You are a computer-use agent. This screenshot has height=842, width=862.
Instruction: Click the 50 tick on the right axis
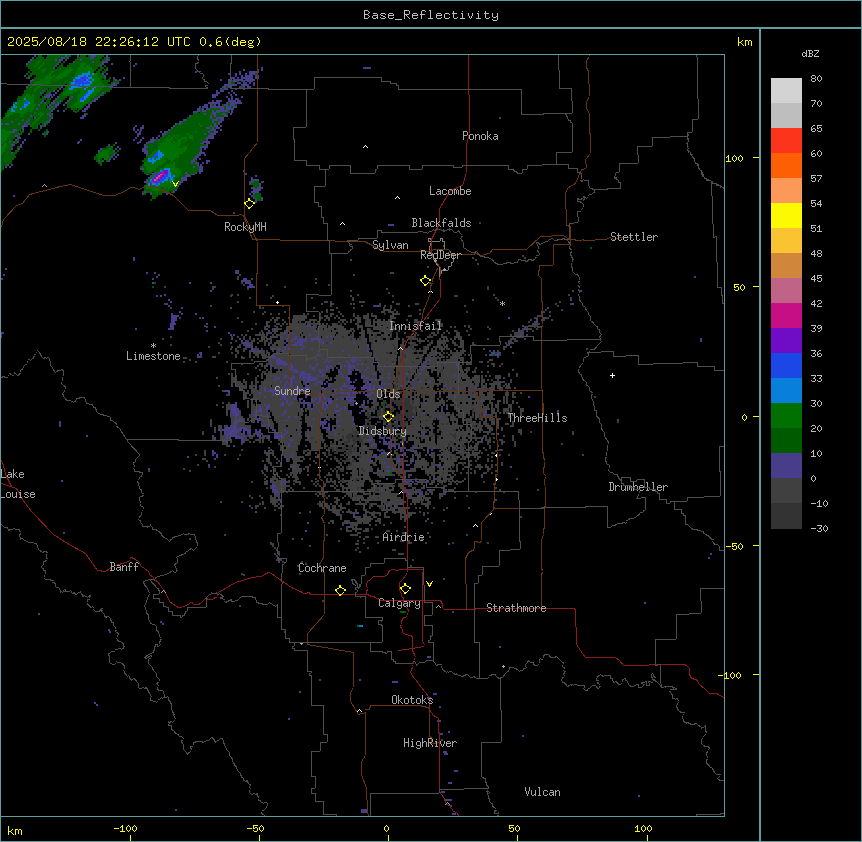[739, 287]
